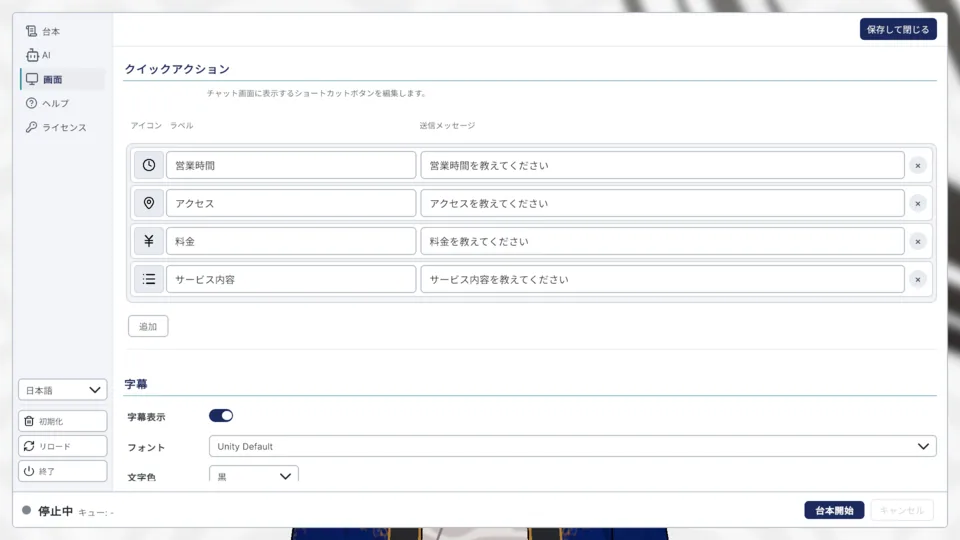The image size is (960, 540).
Task: Click the clock icon for 営業時間 row
Action: (x=149, y=165)
